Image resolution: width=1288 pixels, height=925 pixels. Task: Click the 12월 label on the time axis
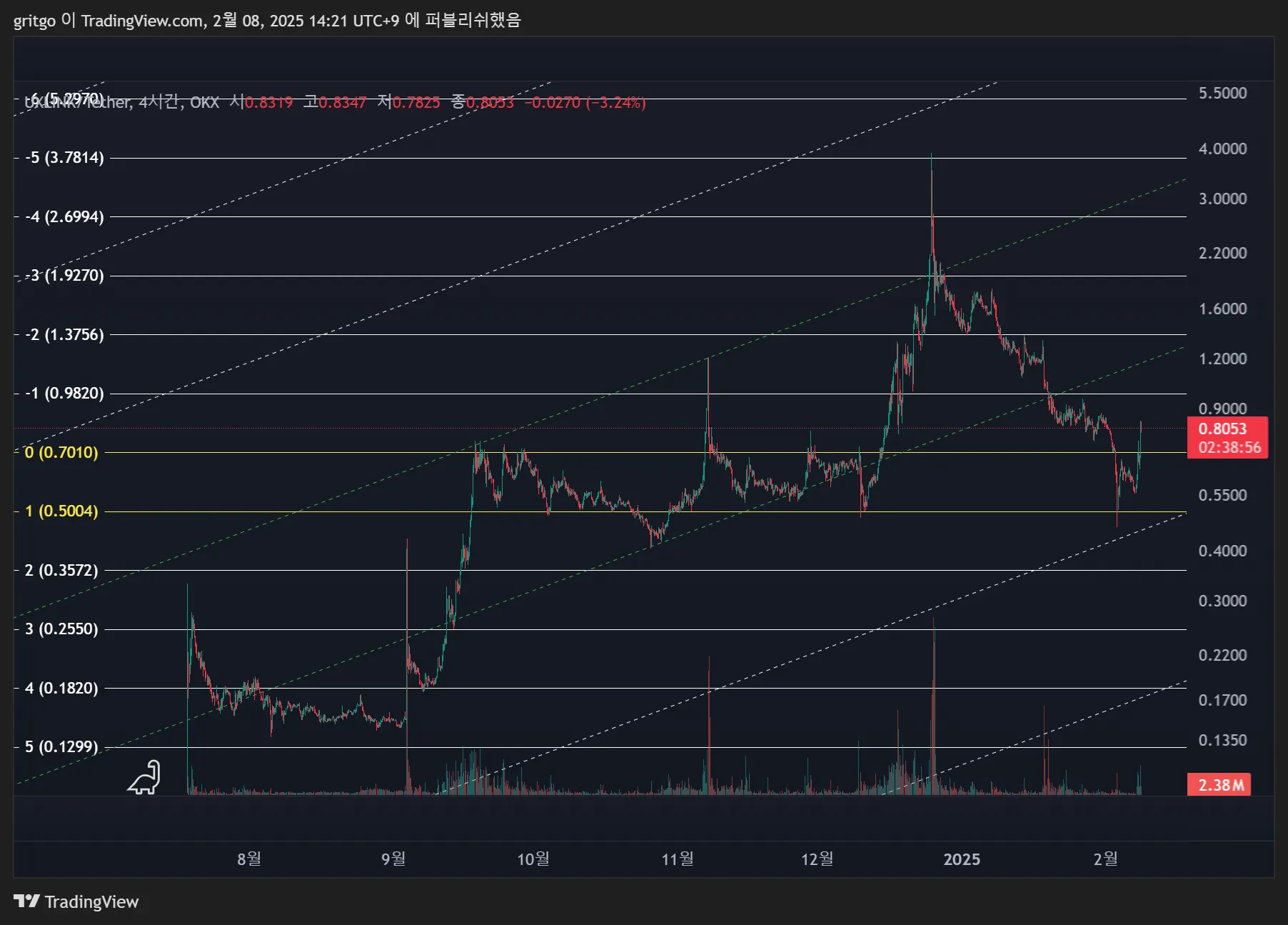[x=817, y=859]
